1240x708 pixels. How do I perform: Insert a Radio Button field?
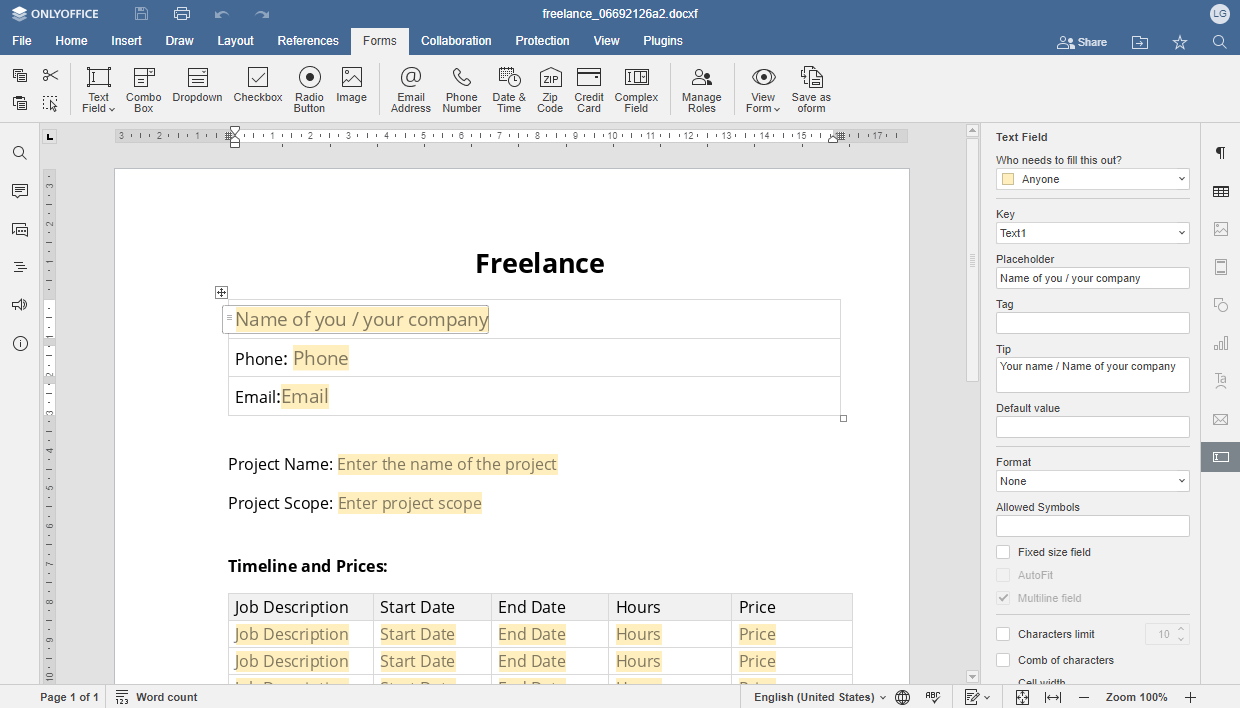point(309,88)
